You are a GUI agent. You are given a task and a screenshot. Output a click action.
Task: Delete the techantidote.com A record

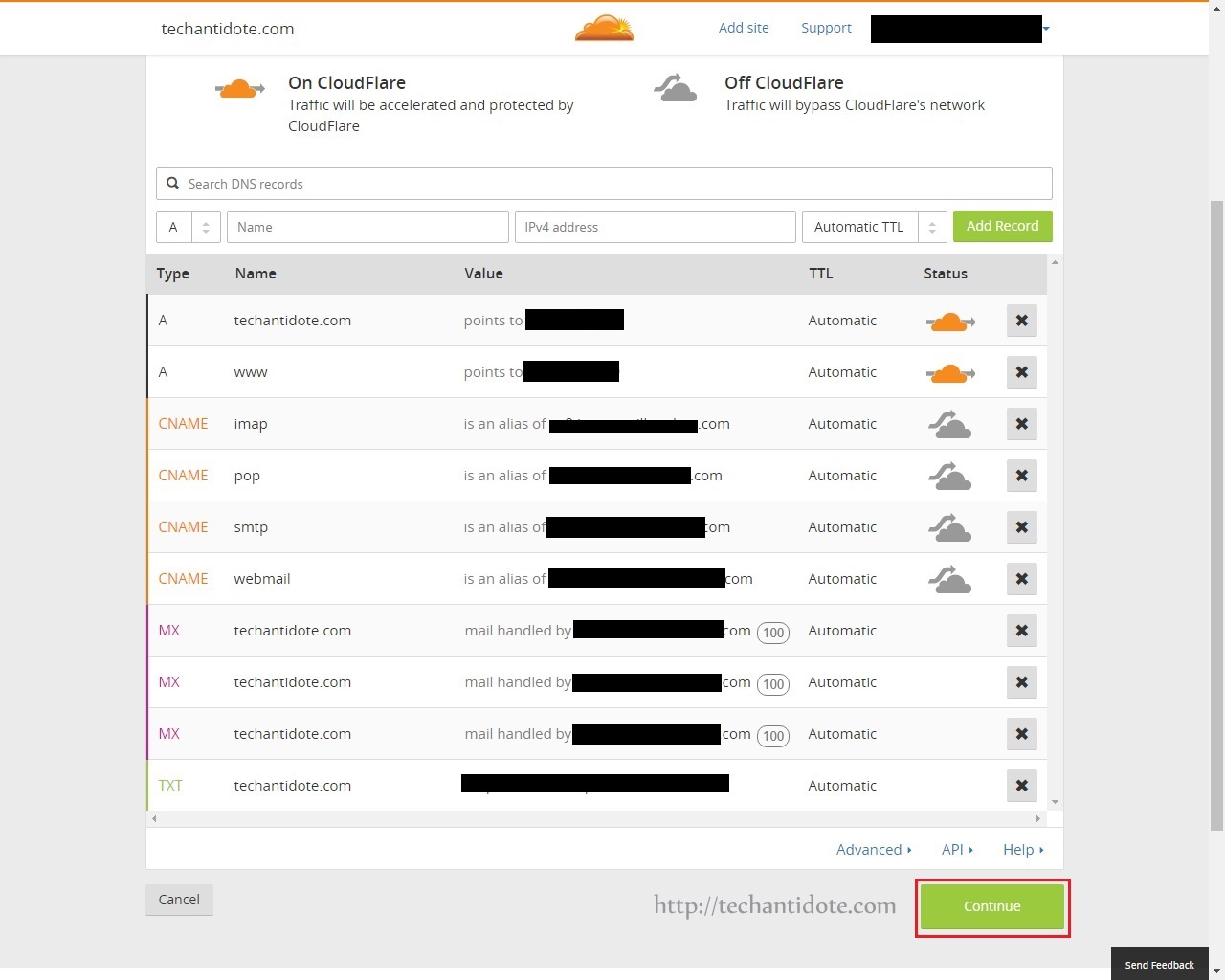pyautogui.click(x=1022, y=321)
